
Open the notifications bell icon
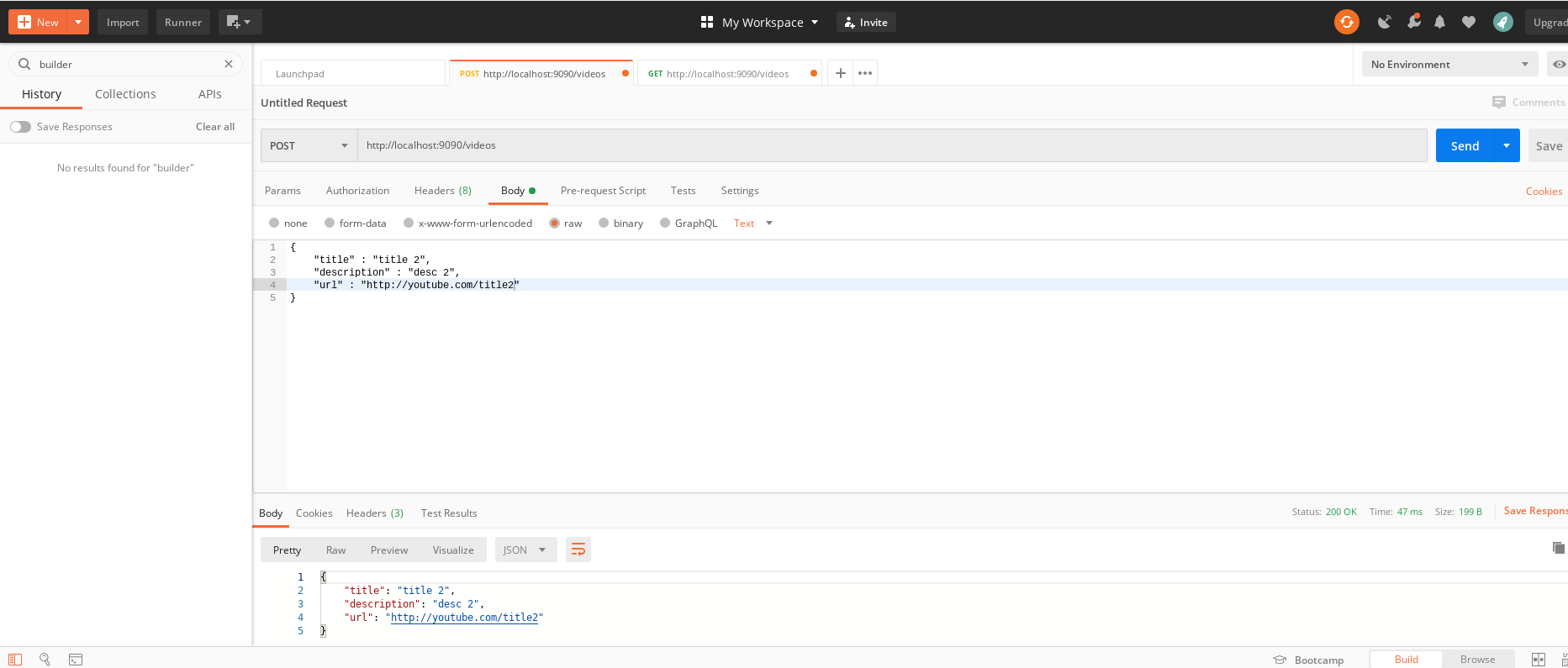1439,23
